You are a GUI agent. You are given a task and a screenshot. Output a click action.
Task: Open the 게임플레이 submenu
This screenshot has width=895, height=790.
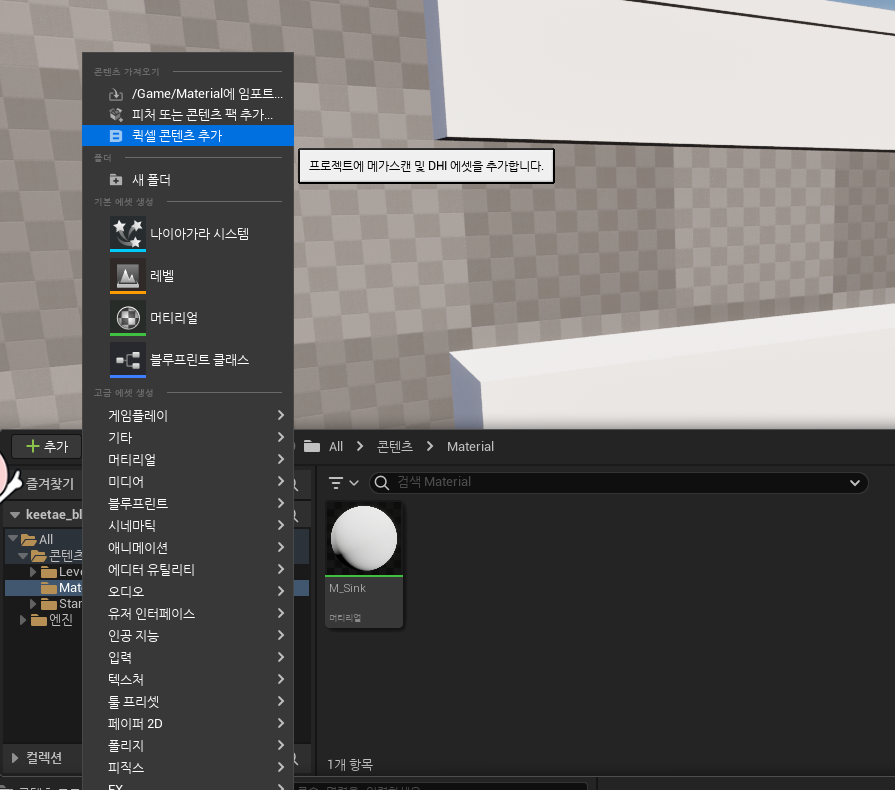(x=188, y=416)
